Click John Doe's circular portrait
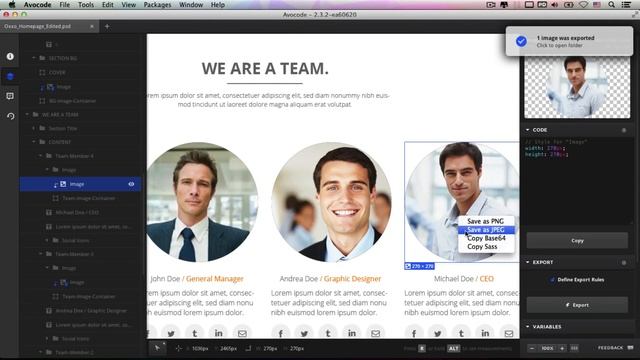640x360 pixels. pyautogui.click(x=202, y=202)
